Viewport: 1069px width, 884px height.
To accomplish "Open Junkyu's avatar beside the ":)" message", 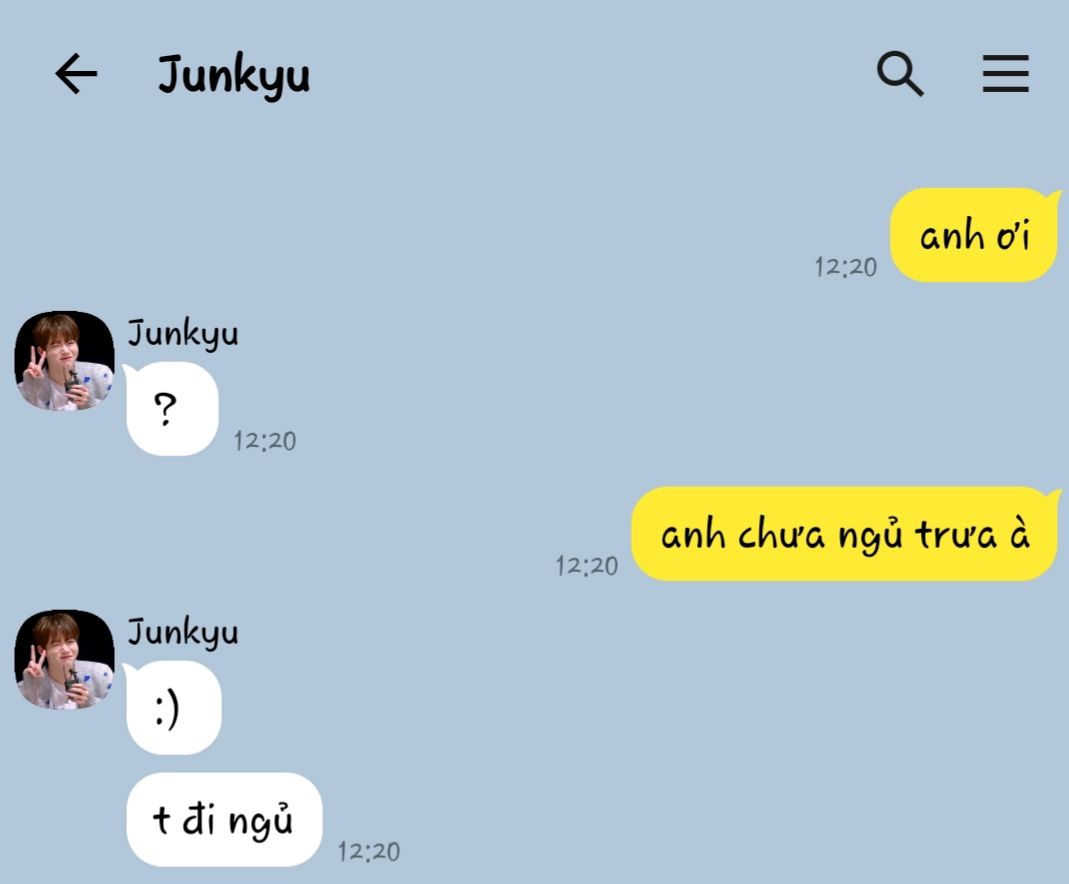I will (64, 659).
